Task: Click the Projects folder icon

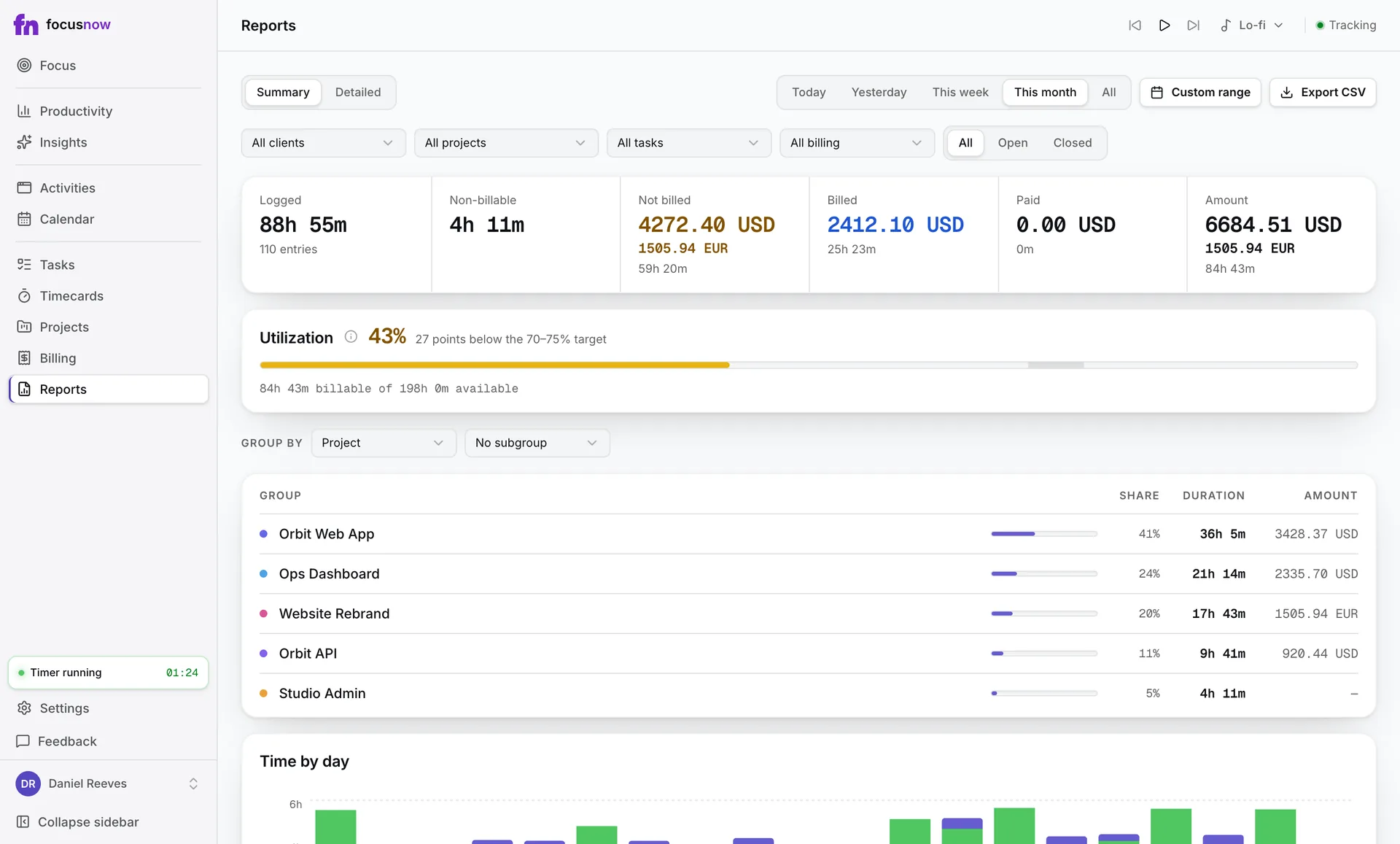Action: 24,327
